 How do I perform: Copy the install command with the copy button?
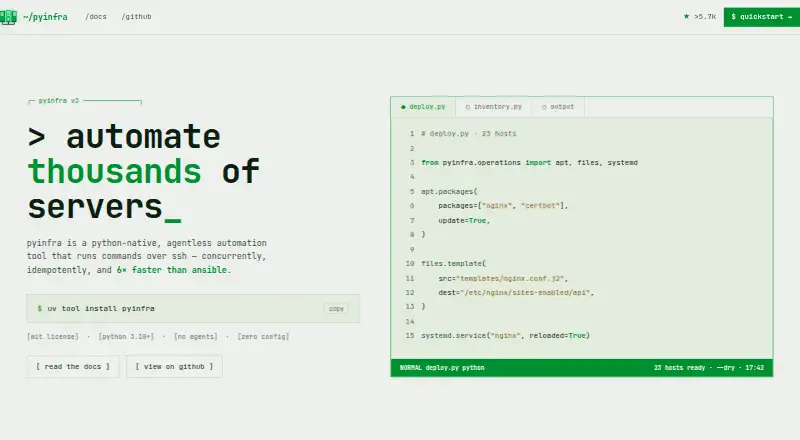point(336,308)
